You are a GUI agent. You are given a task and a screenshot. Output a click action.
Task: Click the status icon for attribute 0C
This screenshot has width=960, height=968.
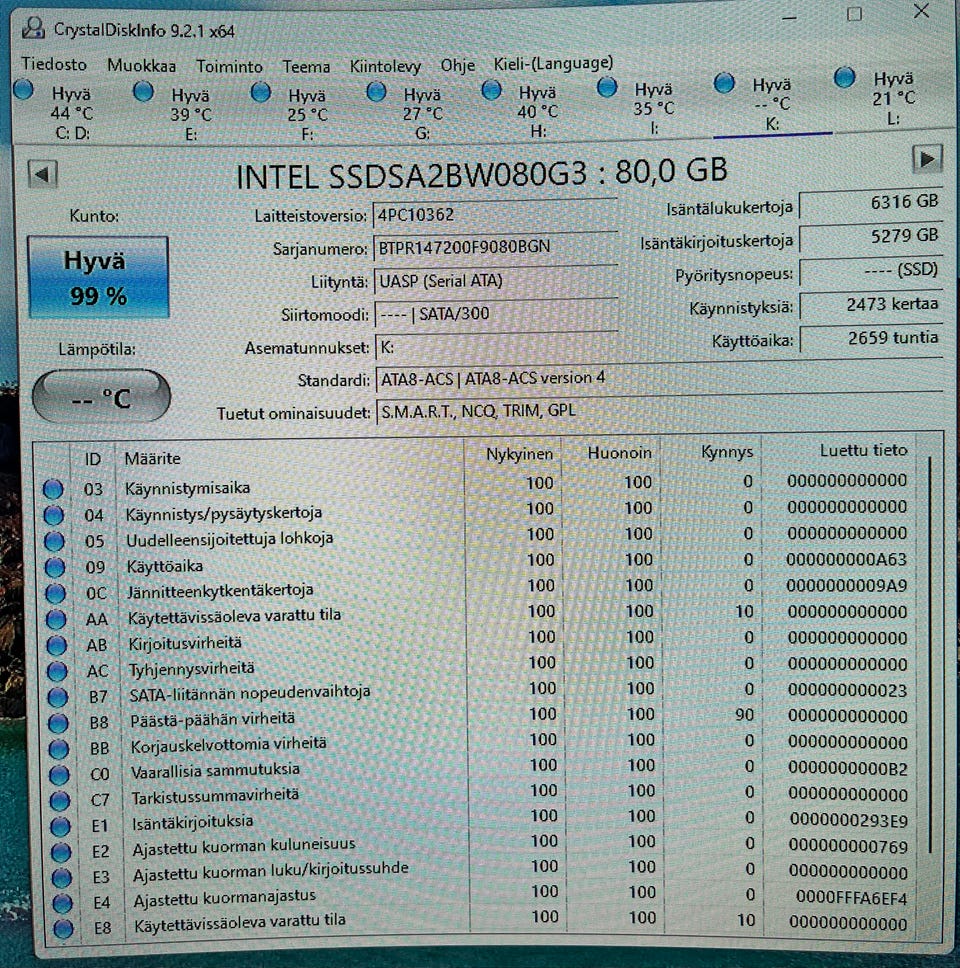coord(56,593)
